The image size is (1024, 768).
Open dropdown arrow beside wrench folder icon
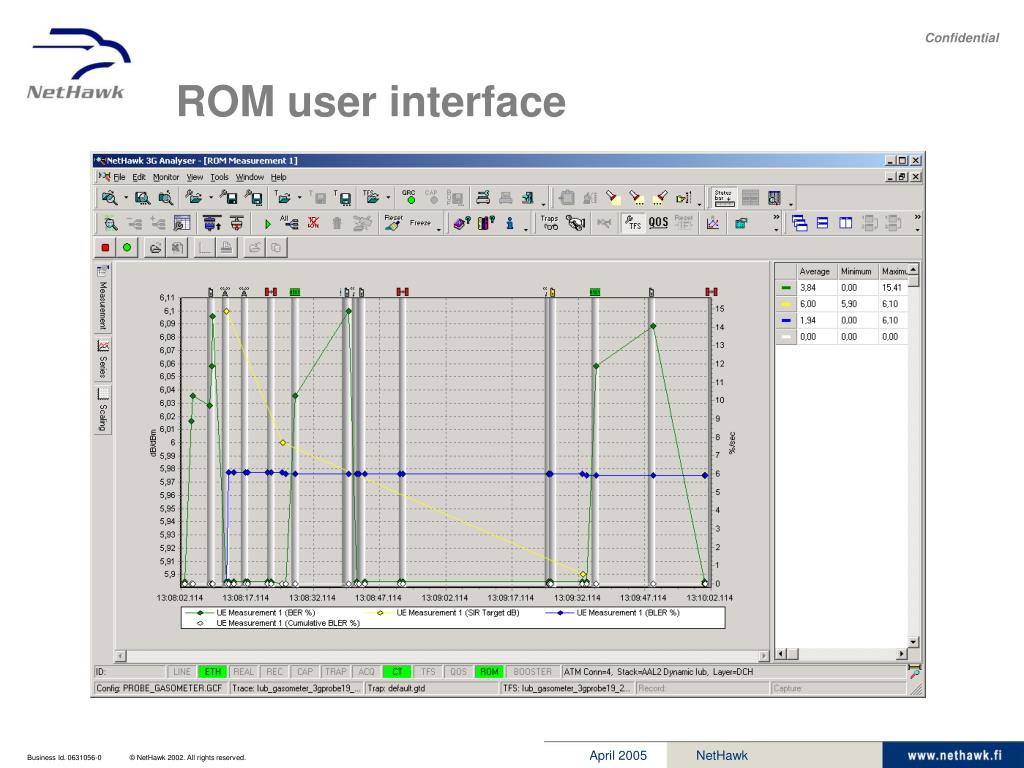click(x=210, y=197)
